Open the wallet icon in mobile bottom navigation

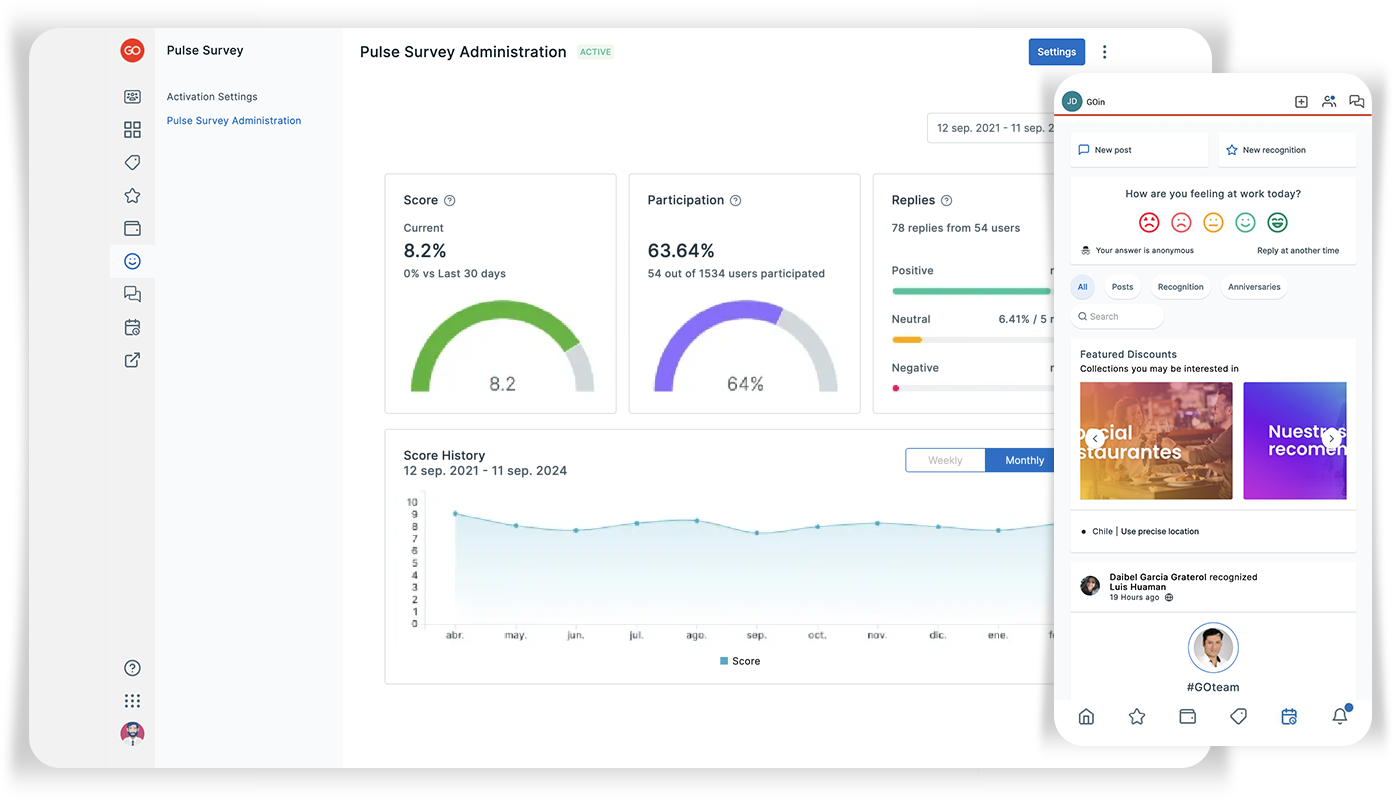[x=1188, y=716]
